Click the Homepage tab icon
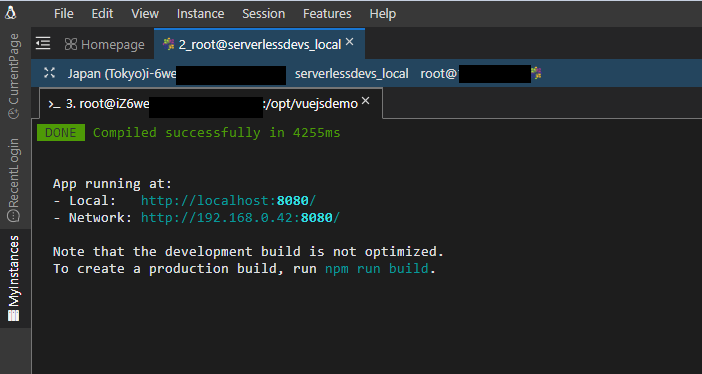 [x=71, y=44]
